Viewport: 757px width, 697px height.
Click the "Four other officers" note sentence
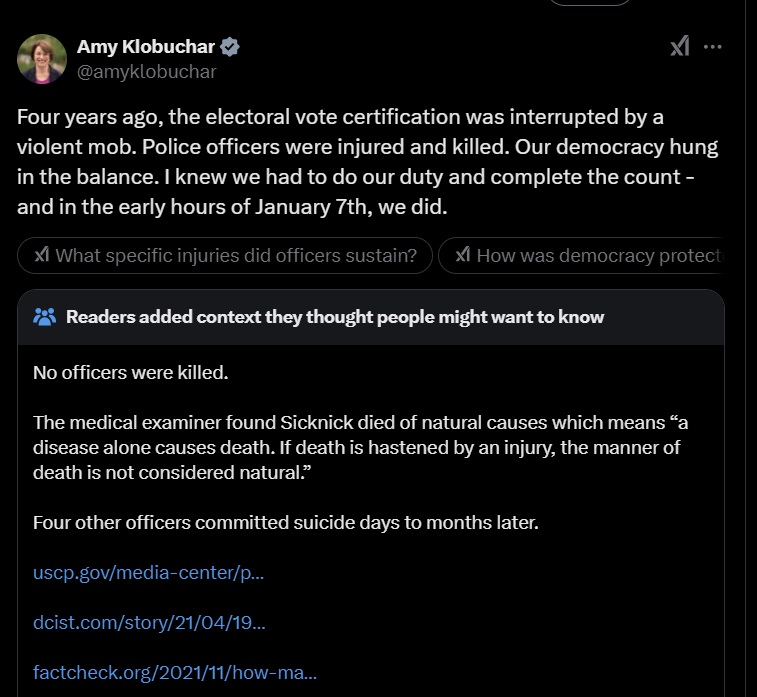(x=285, y=522)
